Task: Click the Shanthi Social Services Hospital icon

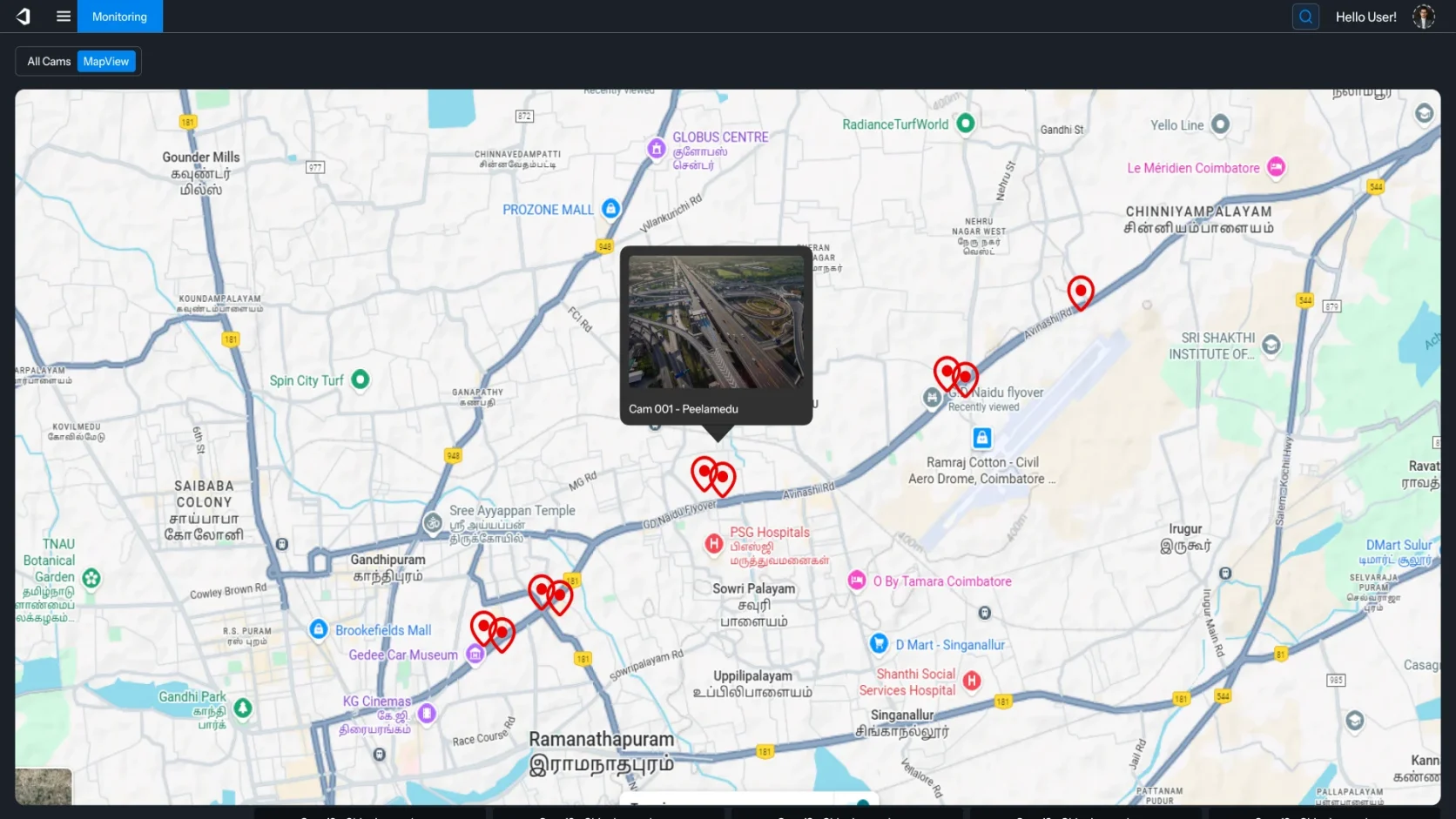Action: [972, 681]
